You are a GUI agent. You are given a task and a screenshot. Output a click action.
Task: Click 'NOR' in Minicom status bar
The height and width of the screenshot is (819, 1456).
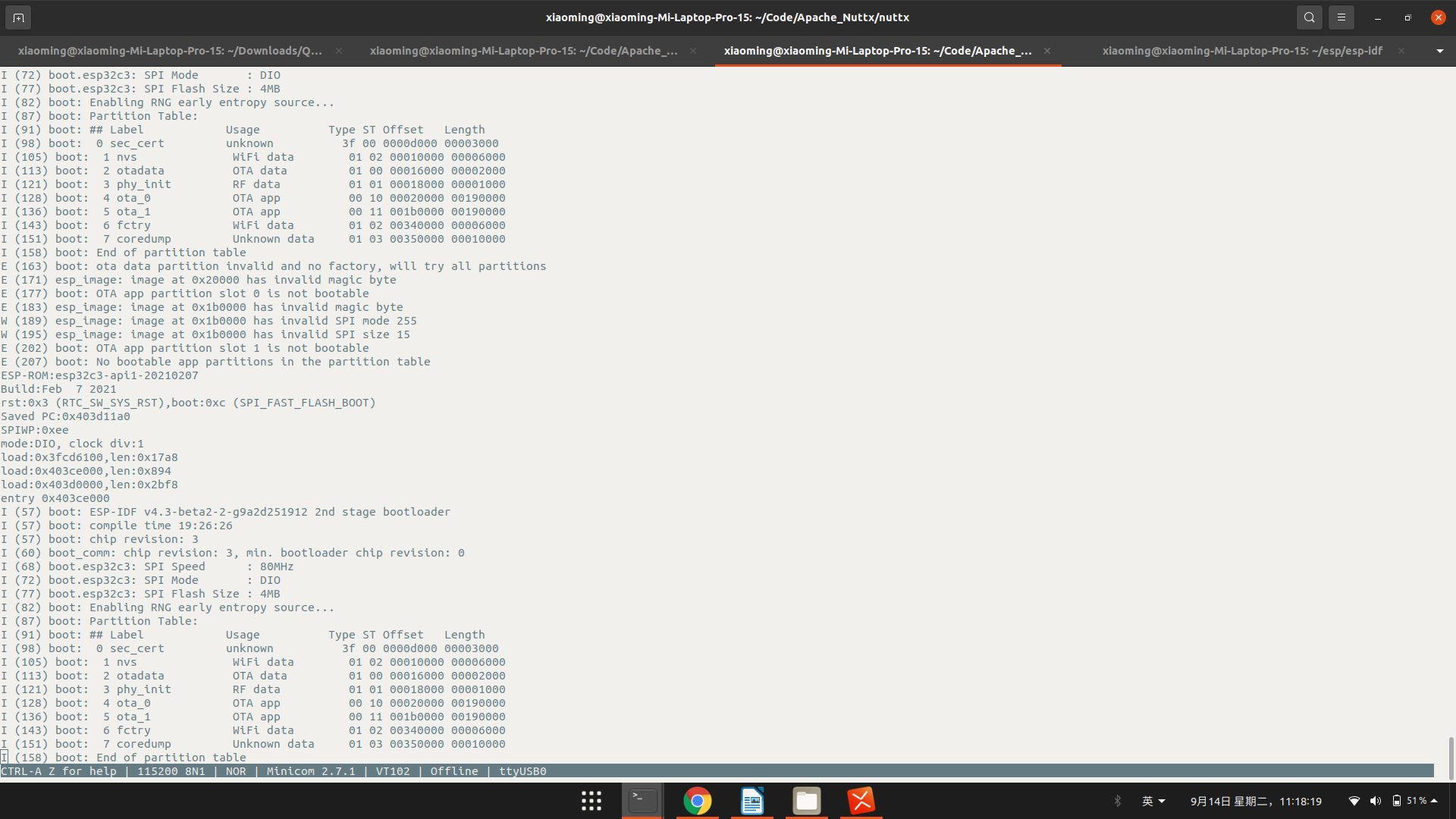(x=236, y=771)
